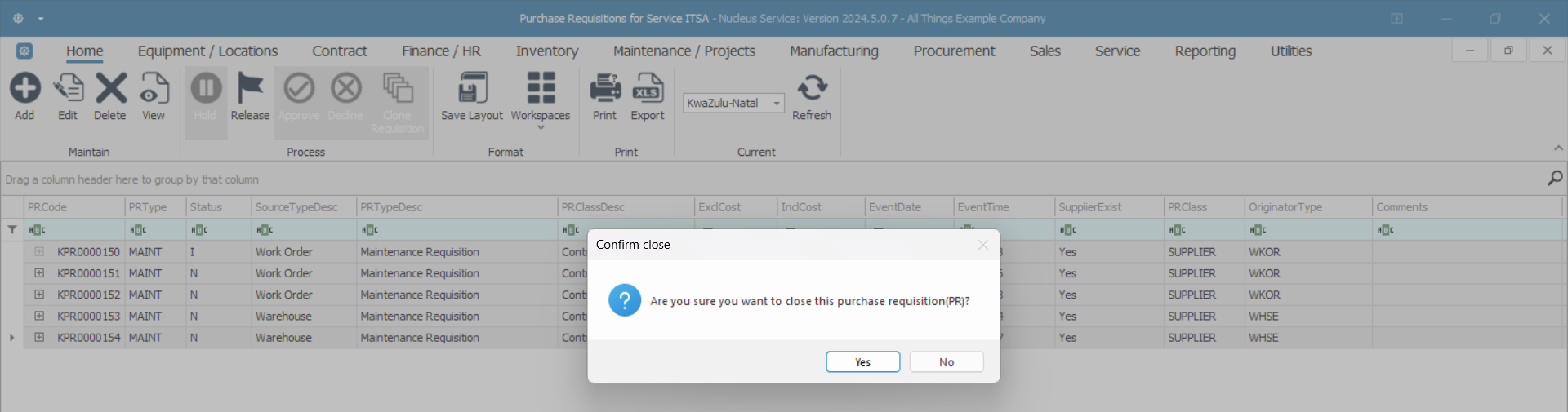Confirm closing with the Yes button
Image resolution: width=1568 pixels, height=412 pixels.
click(x=862, y=362)
